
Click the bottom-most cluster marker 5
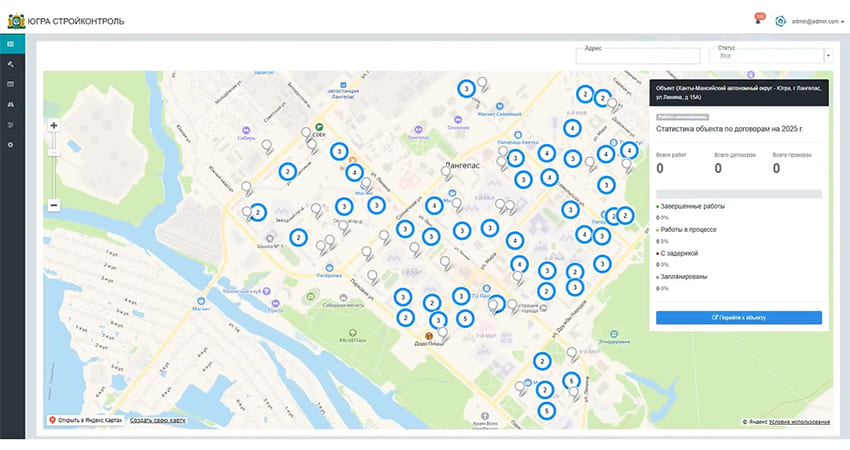point(546,411)
